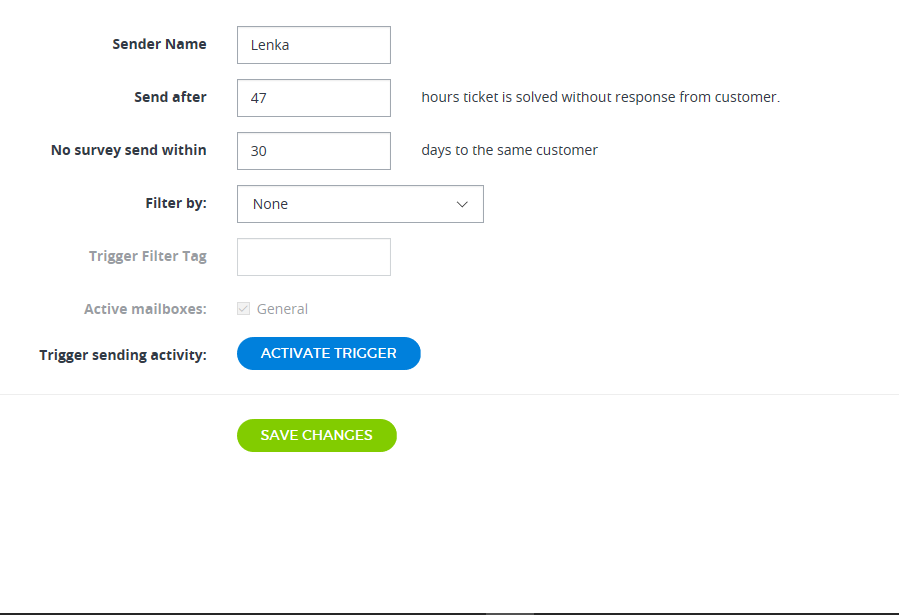Activate the trigger sending activity

328,353
